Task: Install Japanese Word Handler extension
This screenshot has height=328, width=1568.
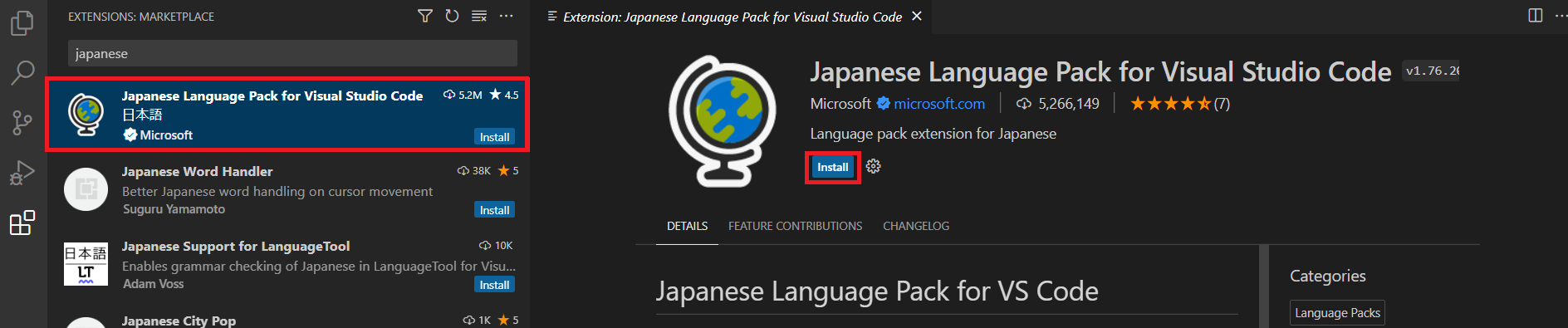Action: [495, 210]
